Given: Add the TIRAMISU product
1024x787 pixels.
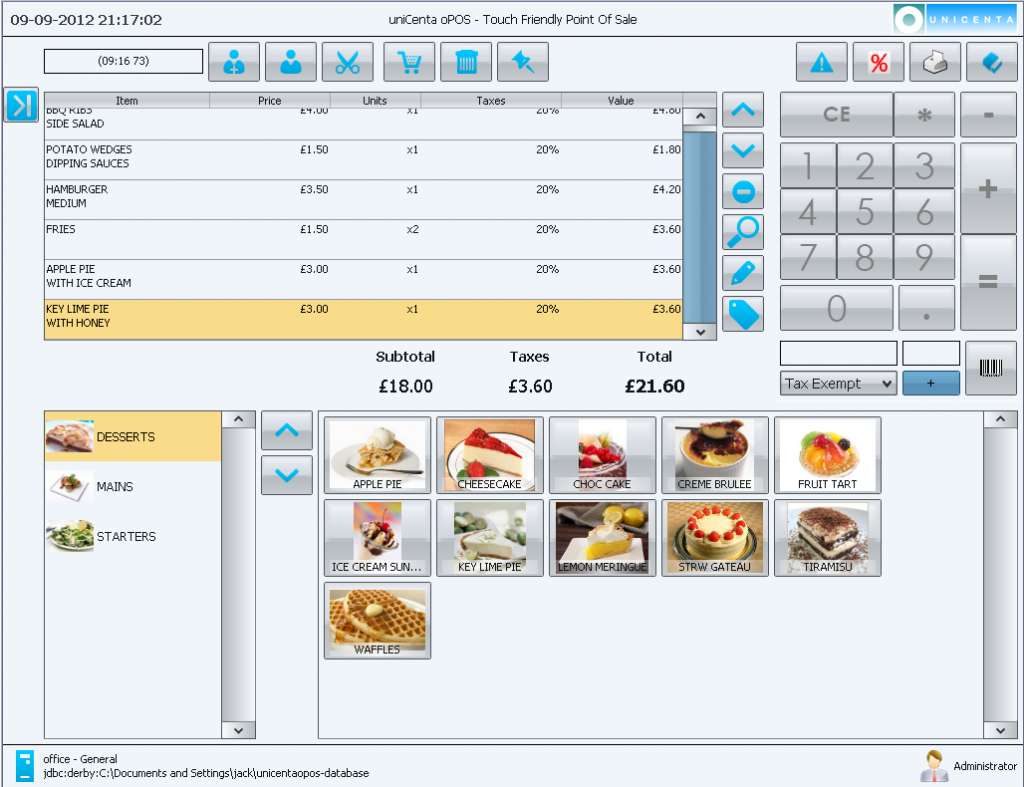Looking at the screenshot, I should 827,538.
